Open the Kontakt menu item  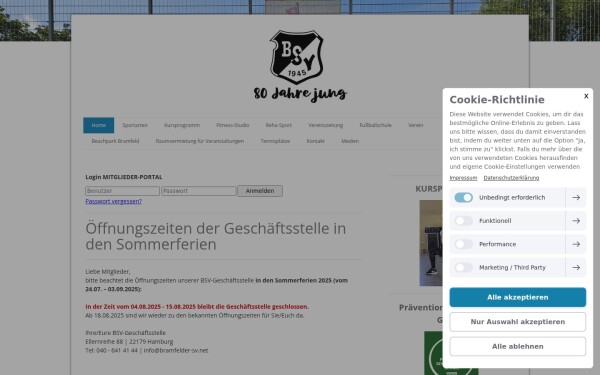pos(315,141)
